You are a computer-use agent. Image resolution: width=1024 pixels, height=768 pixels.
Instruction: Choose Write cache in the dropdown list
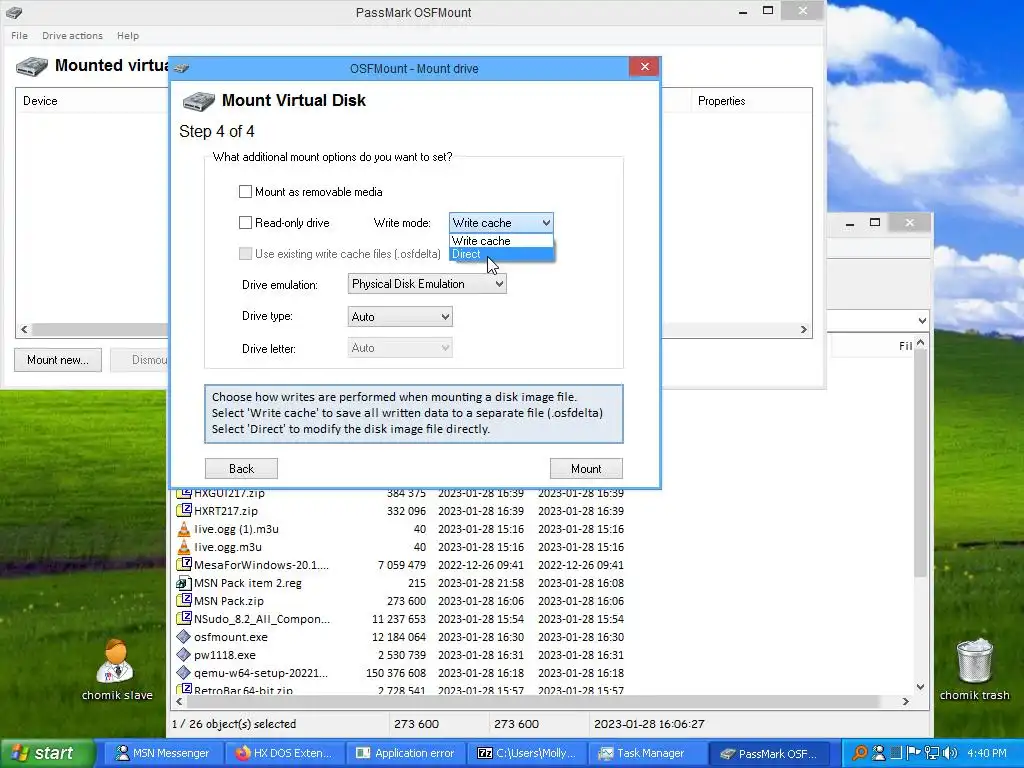pyautogui.click(x=501, y=241)
